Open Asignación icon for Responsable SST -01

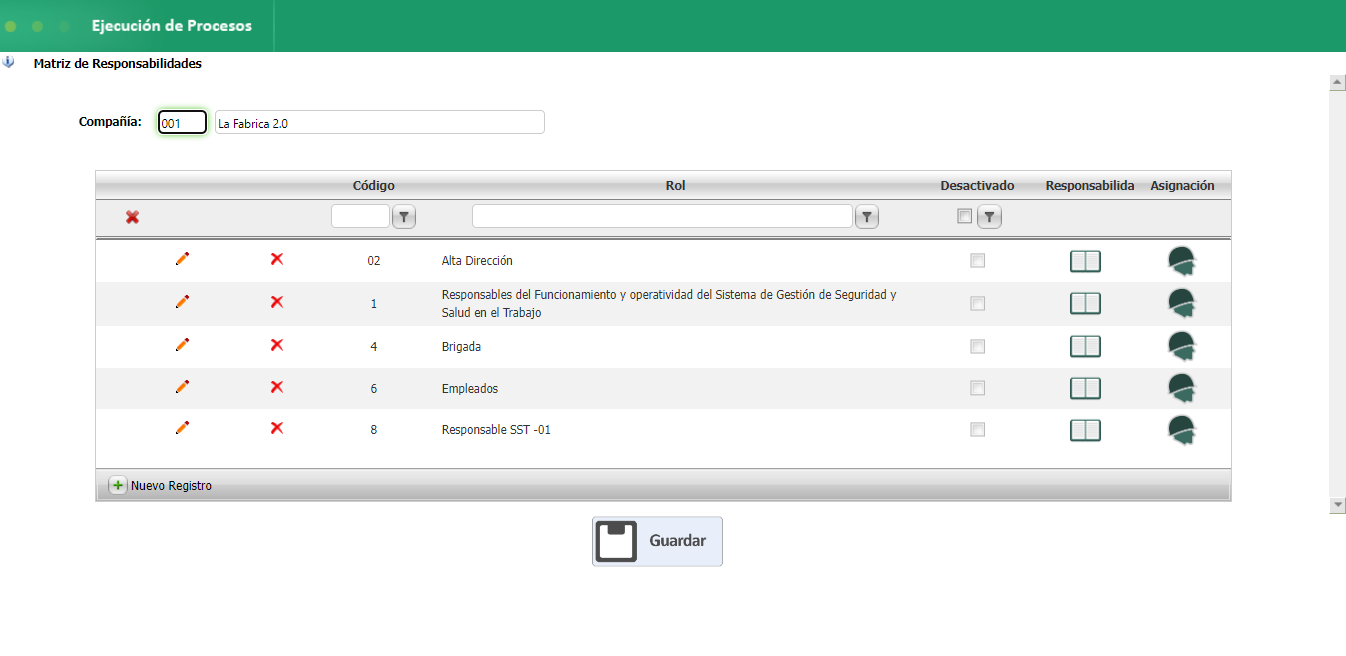pos(1182,430)
